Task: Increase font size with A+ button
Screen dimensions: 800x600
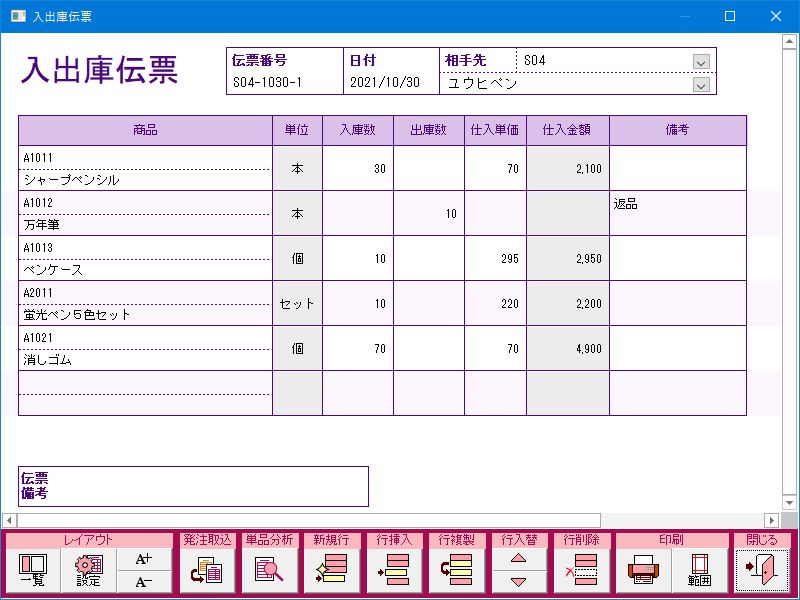Action: (144, 559)
